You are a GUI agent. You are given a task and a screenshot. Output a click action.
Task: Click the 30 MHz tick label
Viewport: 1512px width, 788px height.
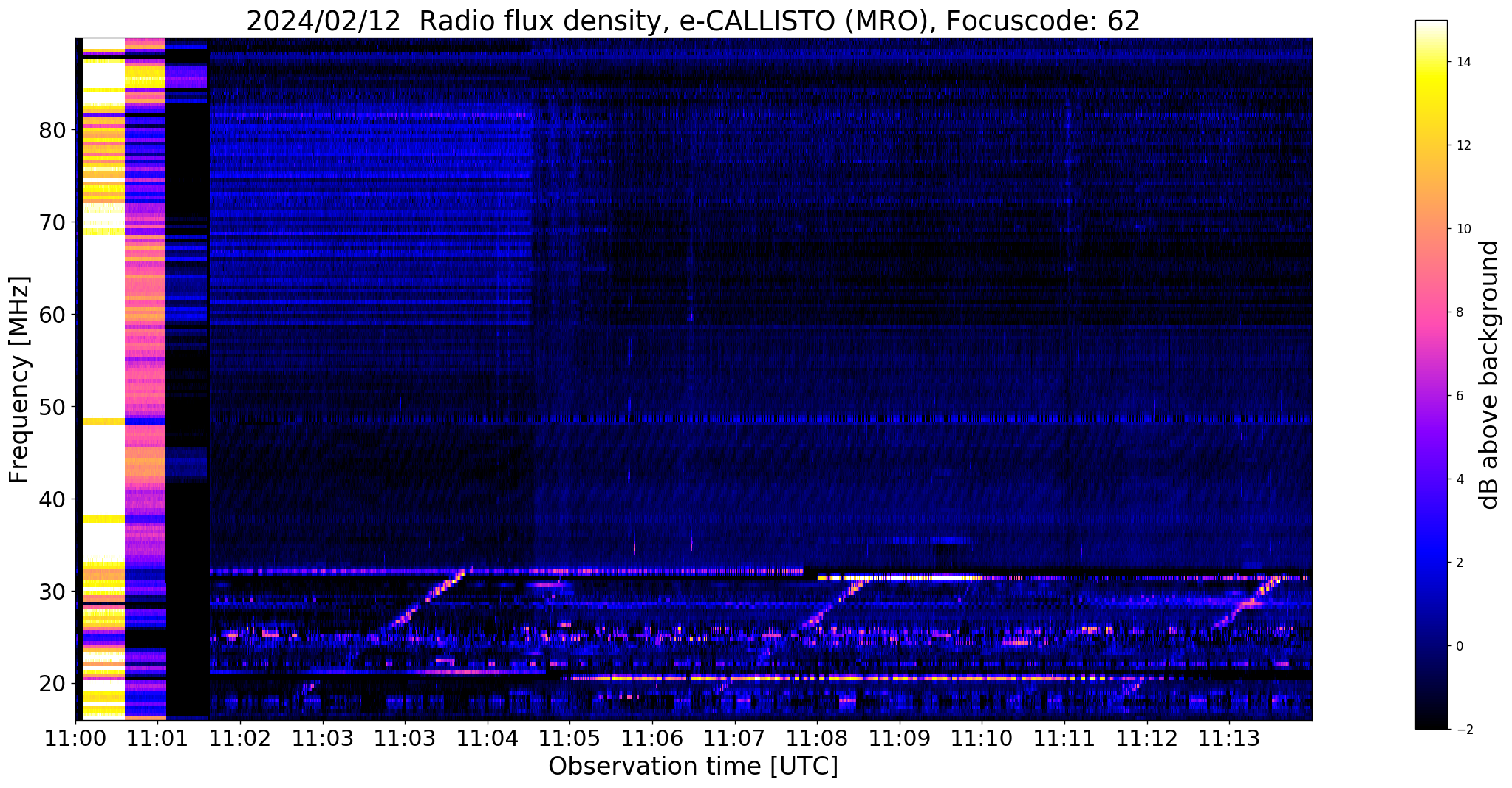[53, 592]
